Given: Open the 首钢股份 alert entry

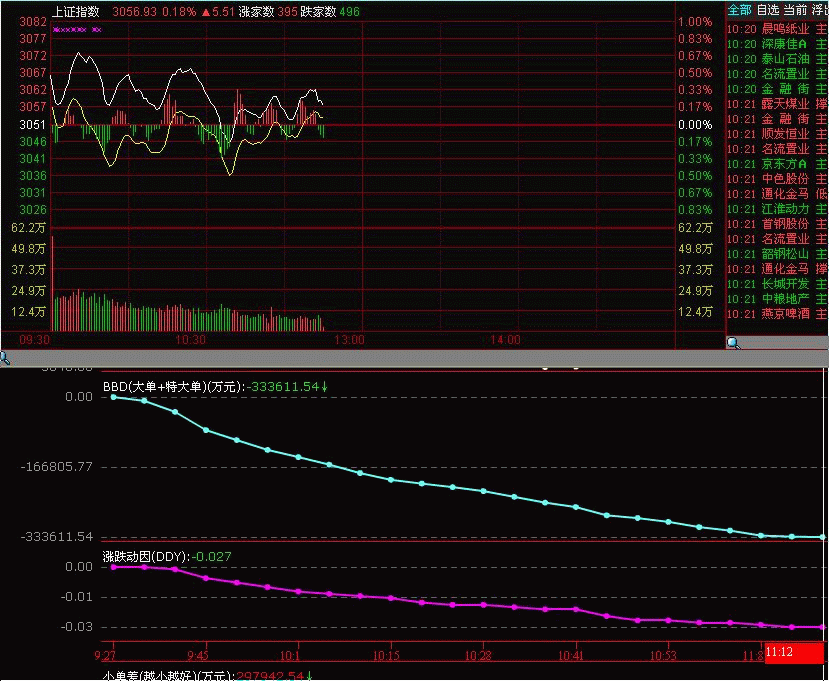Looking at the screenshot, I should pos(777,224).
